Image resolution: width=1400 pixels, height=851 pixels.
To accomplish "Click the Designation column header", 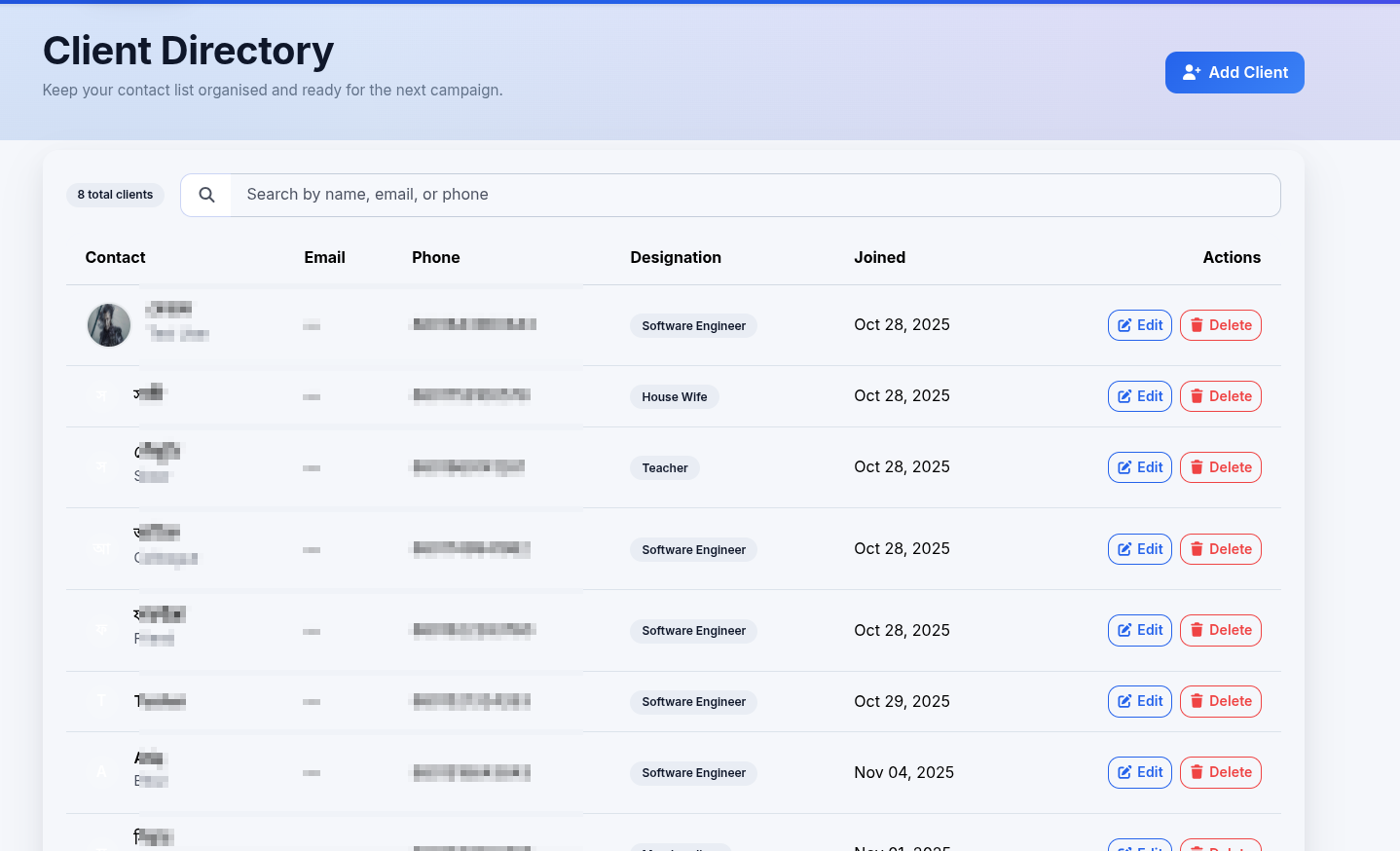I will [x=676, y=257].
